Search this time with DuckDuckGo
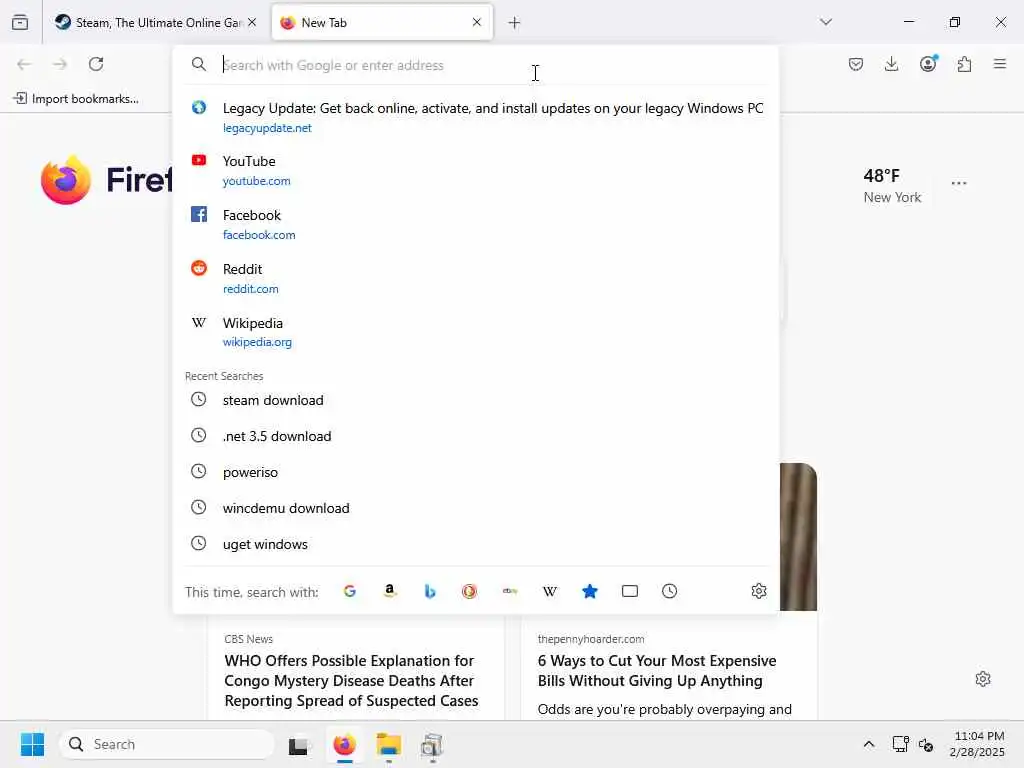1024x768 pixels. 470,591
